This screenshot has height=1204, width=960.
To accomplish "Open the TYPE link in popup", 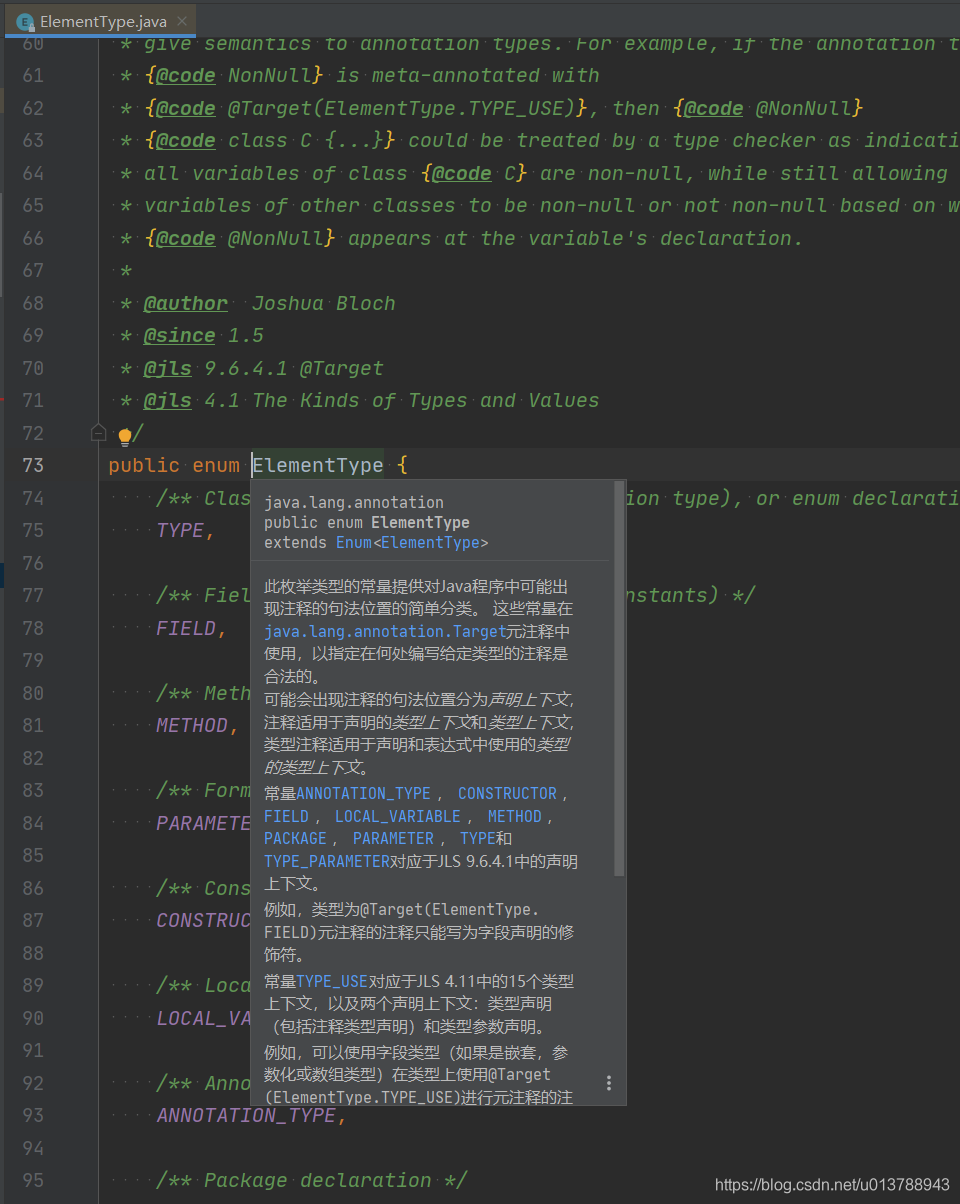I will [x=478, y=839].
